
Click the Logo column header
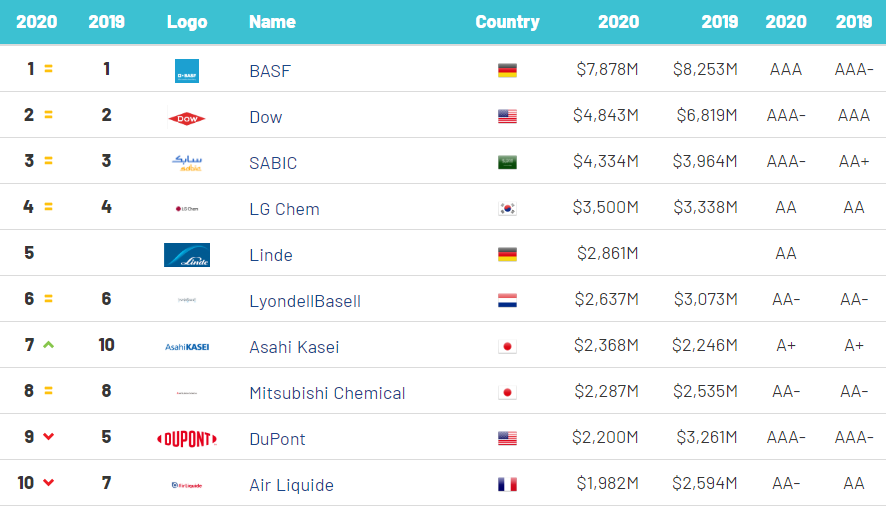pos(187,22)
